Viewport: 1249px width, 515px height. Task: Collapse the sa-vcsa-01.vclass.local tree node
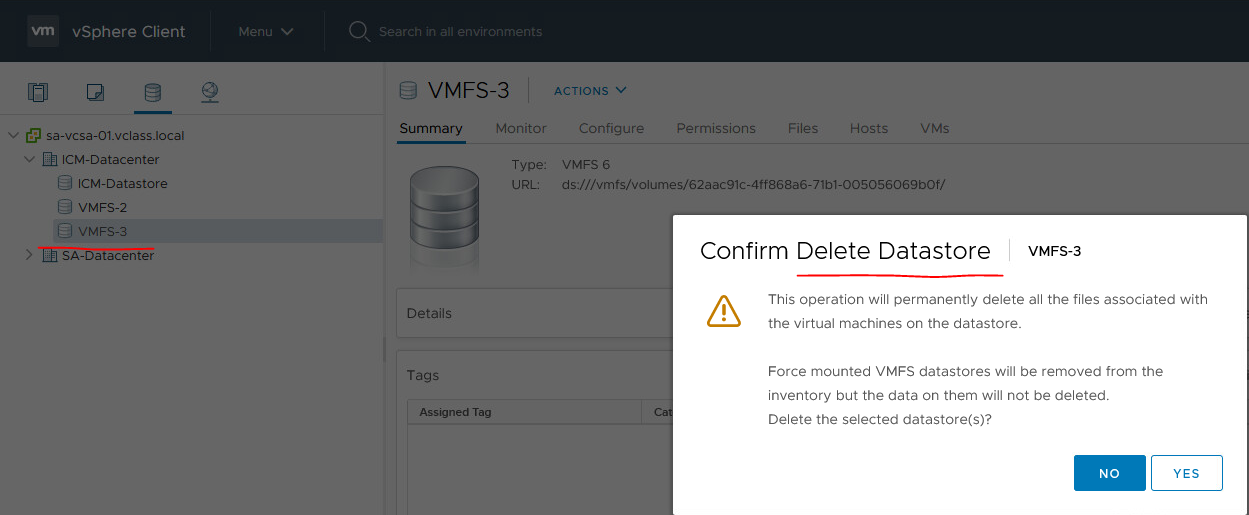tap(13, 135)
